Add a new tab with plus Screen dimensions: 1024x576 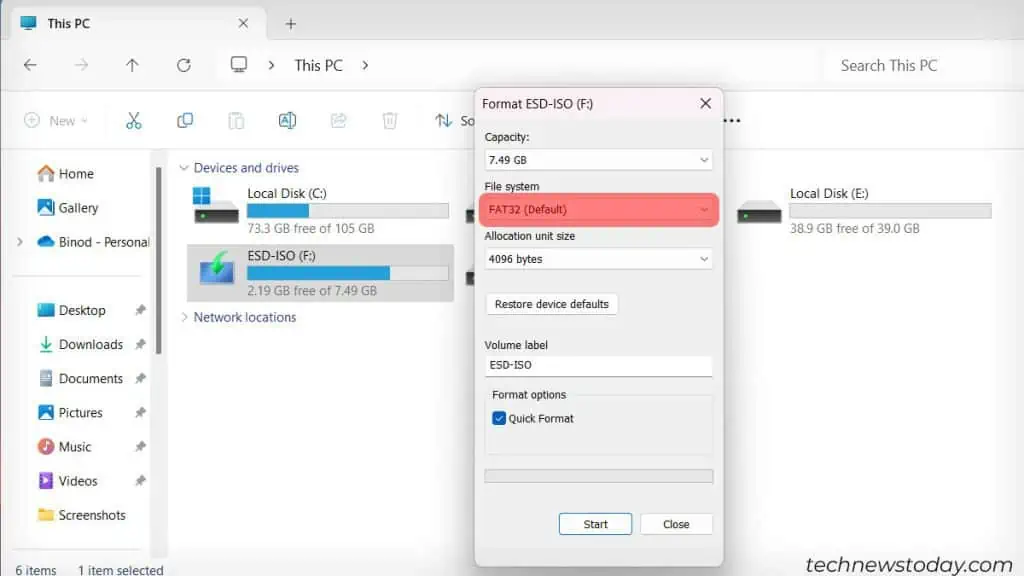[291, 24]
